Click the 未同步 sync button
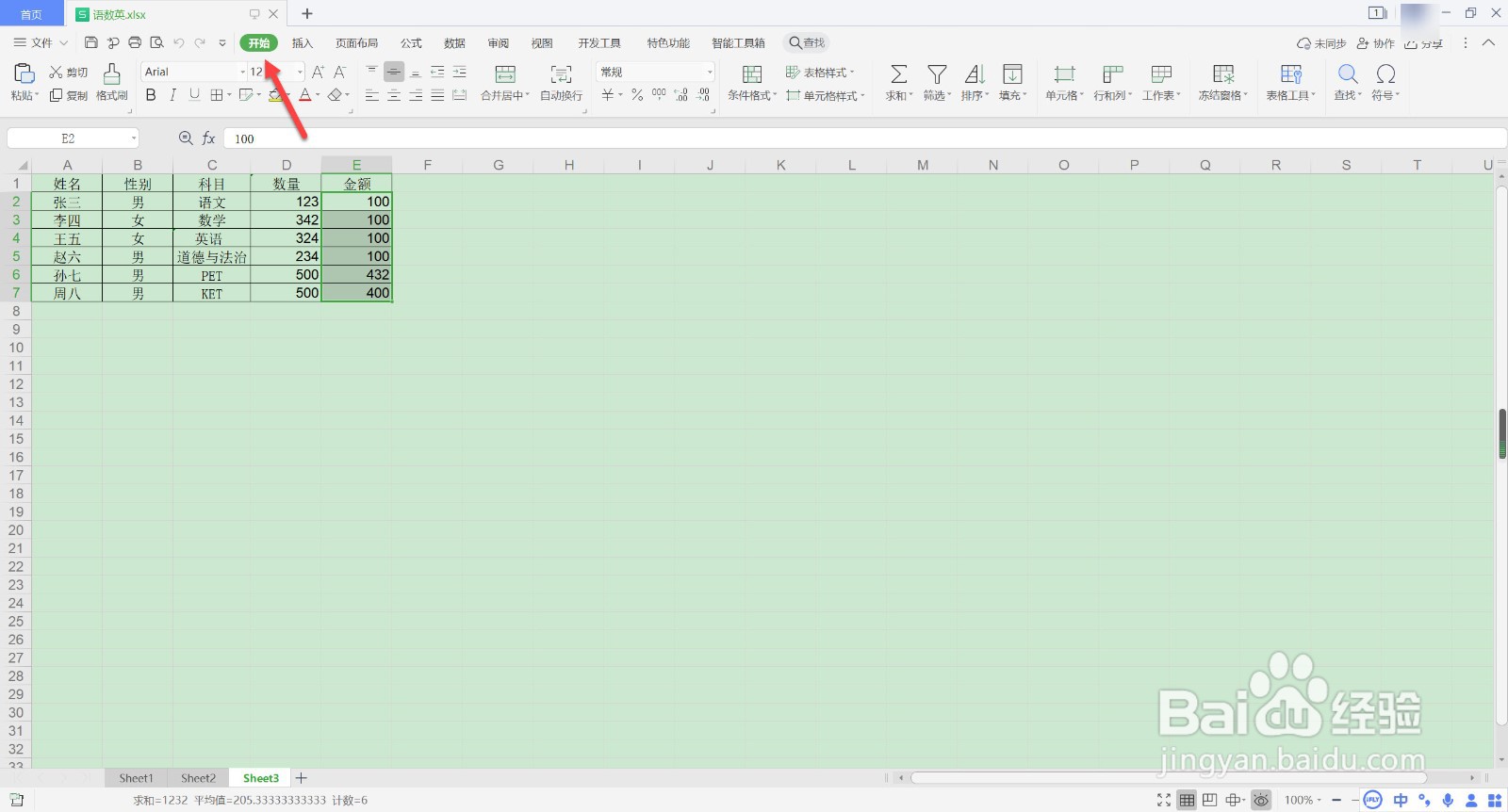Screen dimensions: 1508x812 click(x=1321, y=43)
